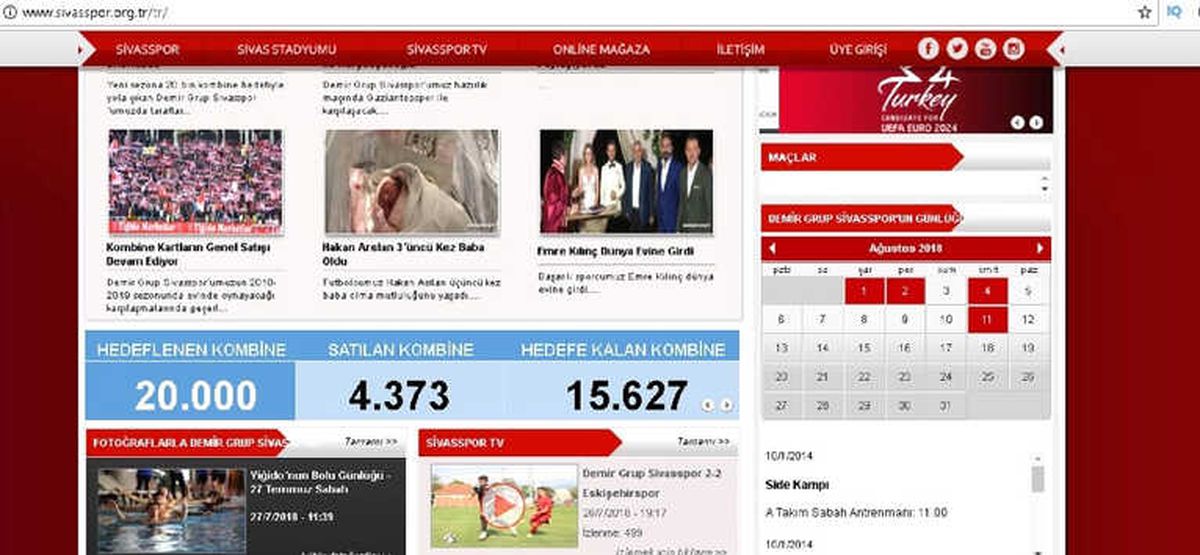1200x555 pixels.
Task: Open Tamamı link for photo gallery
Action: pyautogui.click(x=371, y=441)
